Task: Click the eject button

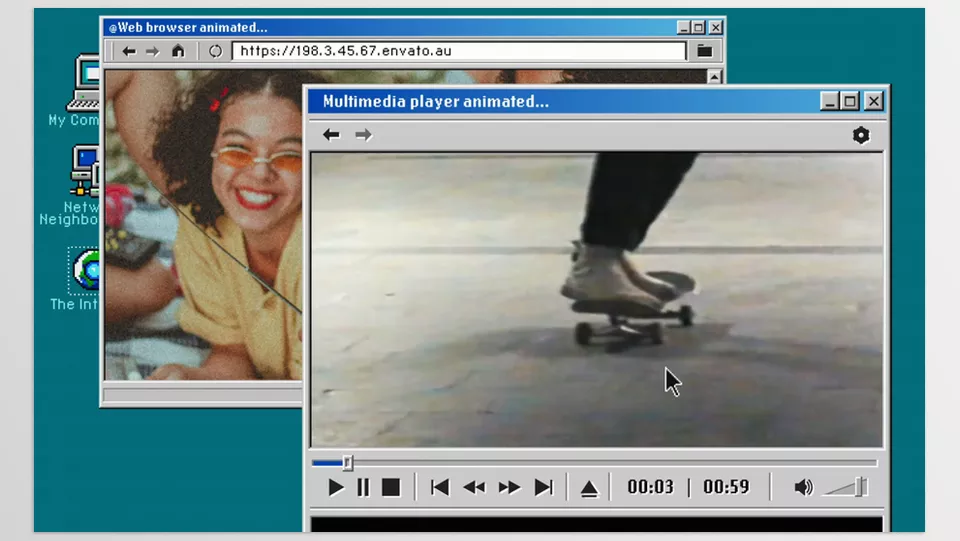Action: (589, 488)
